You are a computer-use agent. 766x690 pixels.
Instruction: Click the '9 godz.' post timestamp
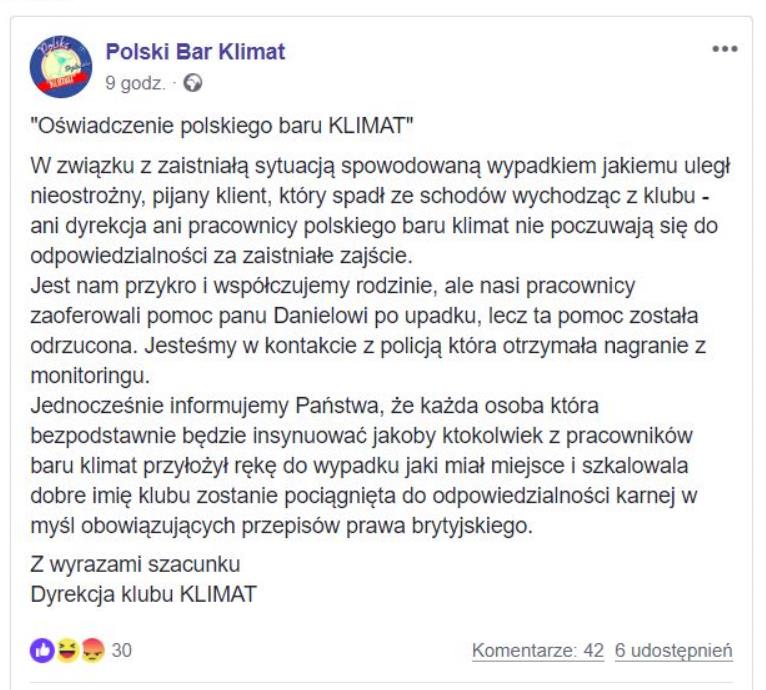(135, 84)
